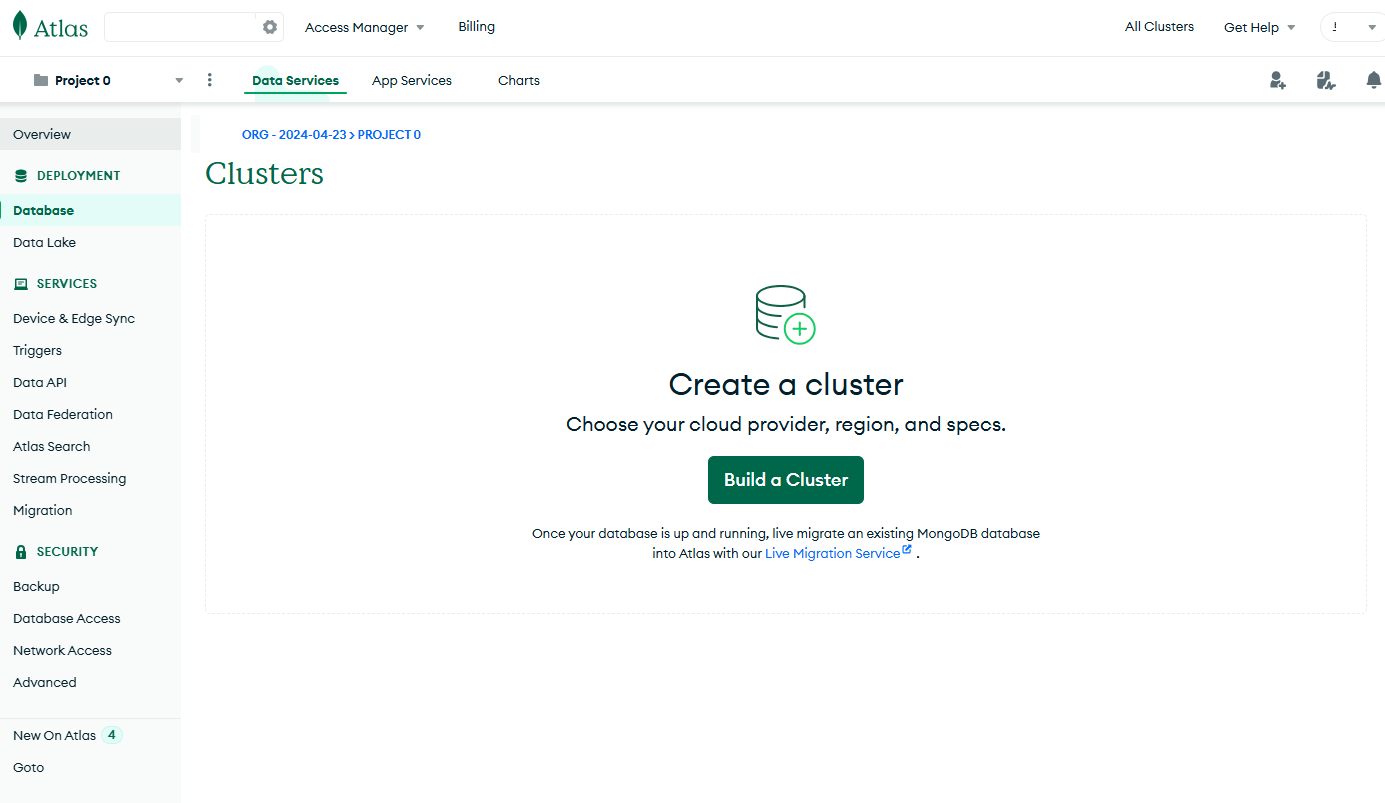Click invite user icon
1385x803 pixels.
[x=1277, y=80]
